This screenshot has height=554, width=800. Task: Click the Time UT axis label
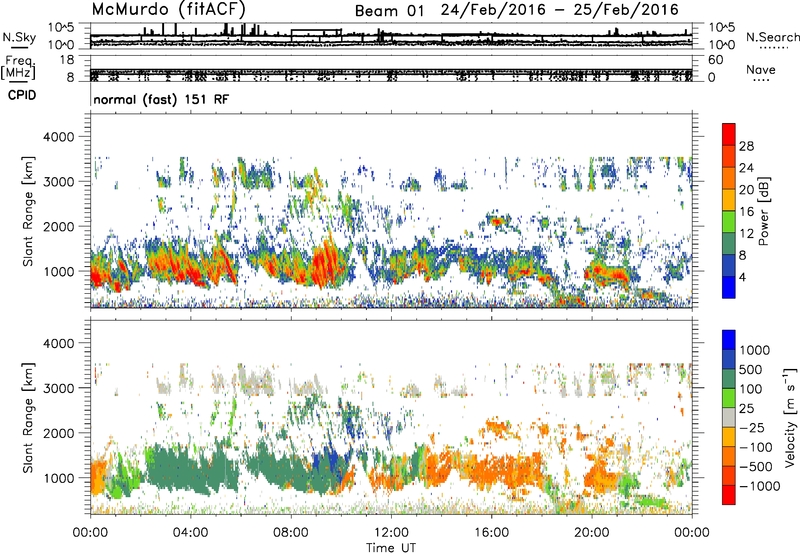click(391, 548)
